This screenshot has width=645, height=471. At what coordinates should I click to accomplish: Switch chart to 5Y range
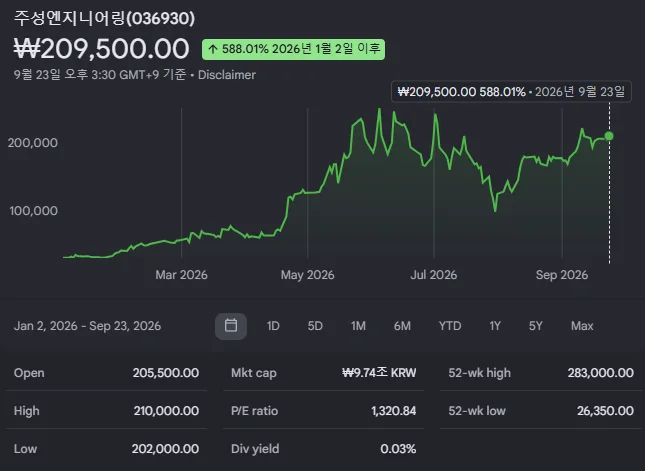pos(536,326)
